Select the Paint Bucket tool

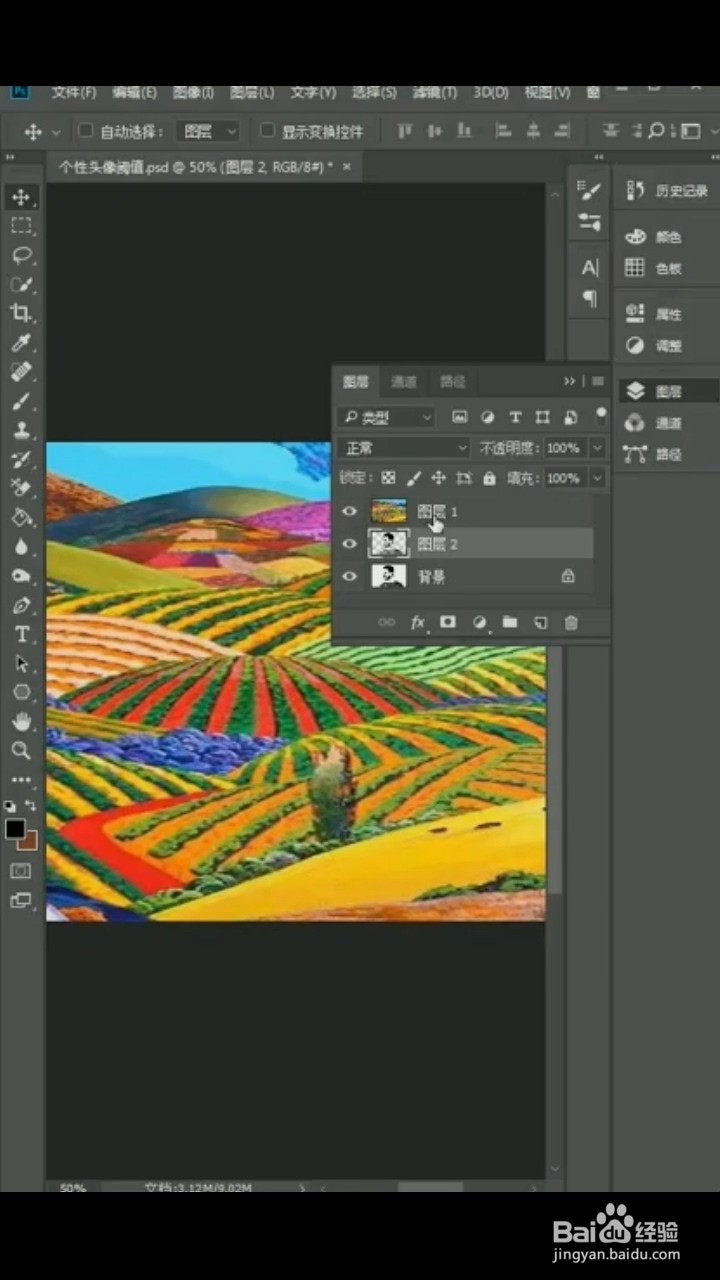click(21, 518)
